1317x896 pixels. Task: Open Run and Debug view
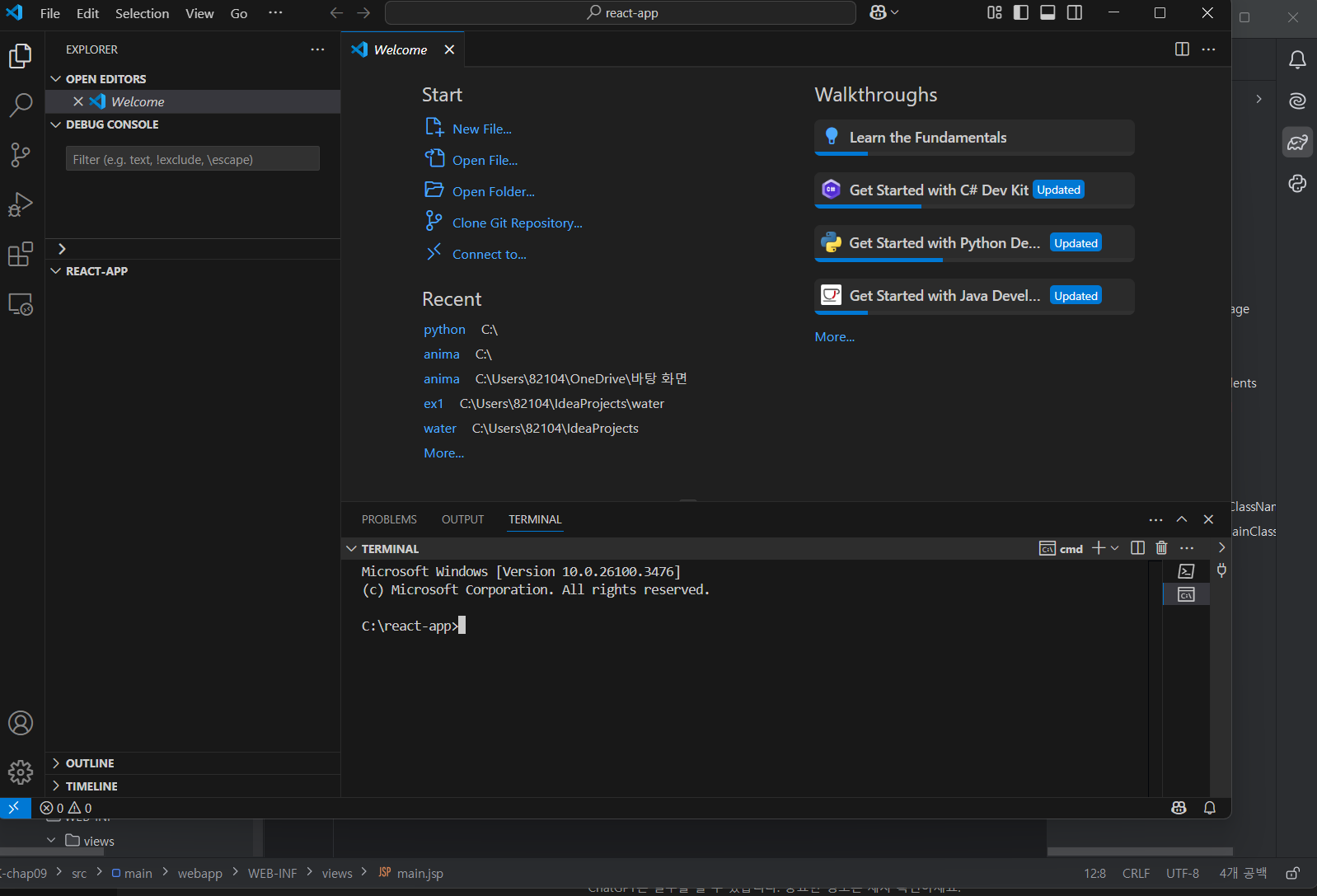point(21,204)
